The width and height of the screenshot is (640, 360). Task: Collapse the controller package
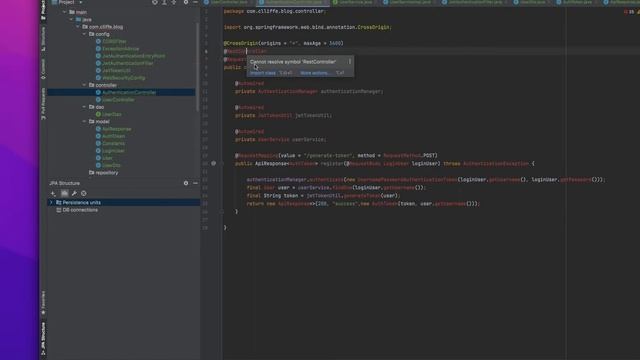pos(84,85)
